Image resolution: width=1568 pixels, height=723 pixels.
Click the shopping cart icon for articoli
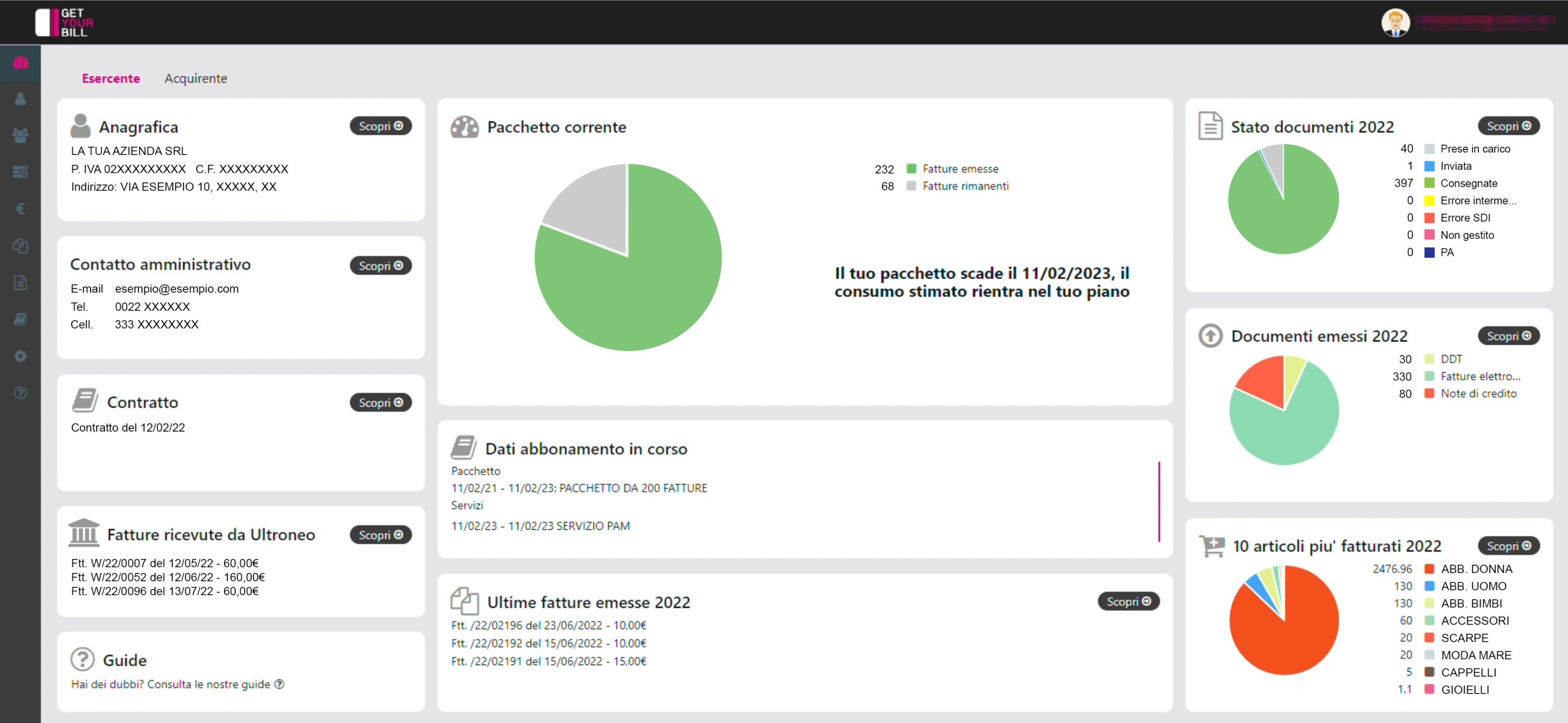tap(1212, 545)
